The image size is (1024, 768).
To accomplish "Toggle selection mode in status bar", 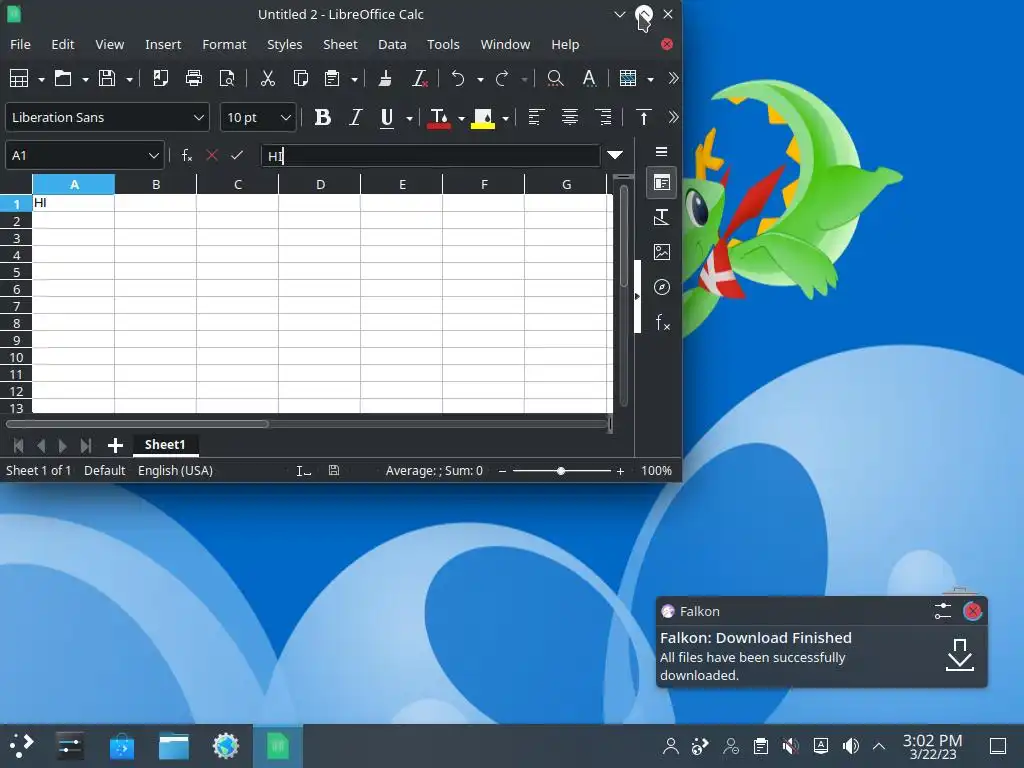I will (304, 471).
